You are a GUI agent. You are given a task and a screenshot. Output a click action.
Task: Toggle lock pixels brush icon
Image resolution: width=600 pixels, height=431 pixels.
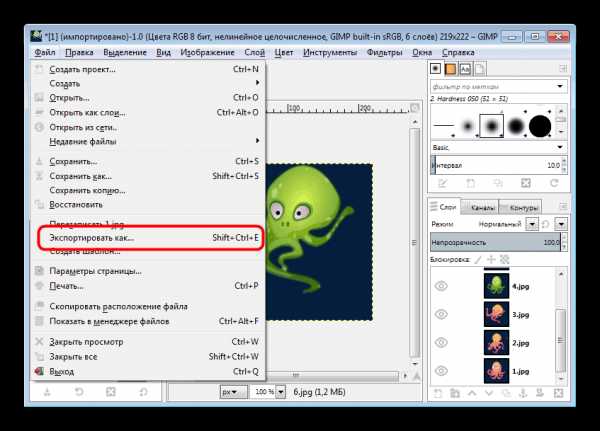478,260
